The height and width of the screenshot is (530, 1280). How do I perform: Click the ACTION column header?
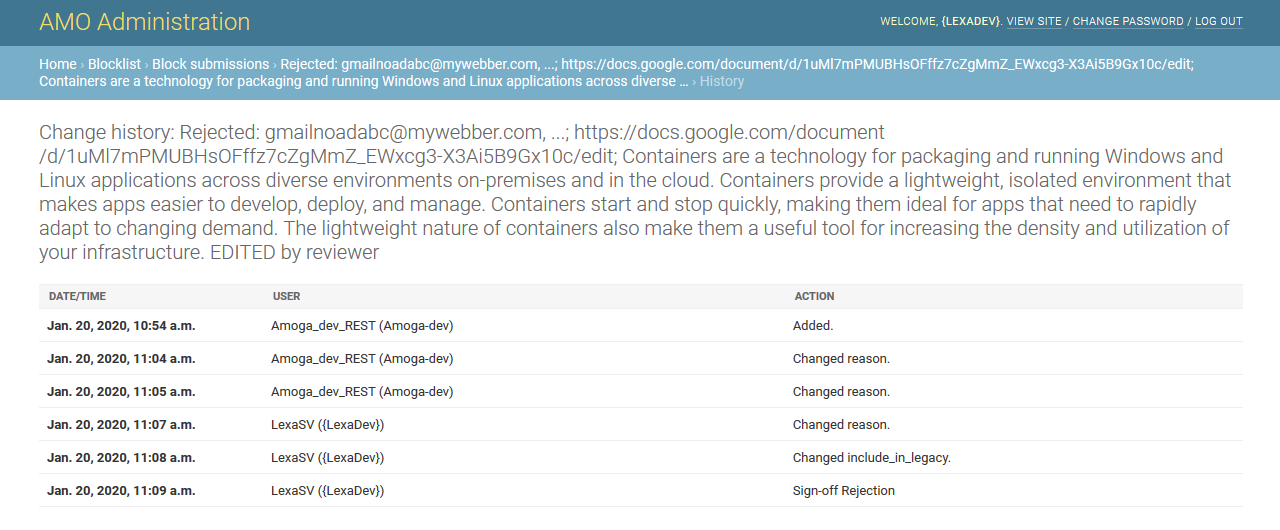[x=815, y=296]
